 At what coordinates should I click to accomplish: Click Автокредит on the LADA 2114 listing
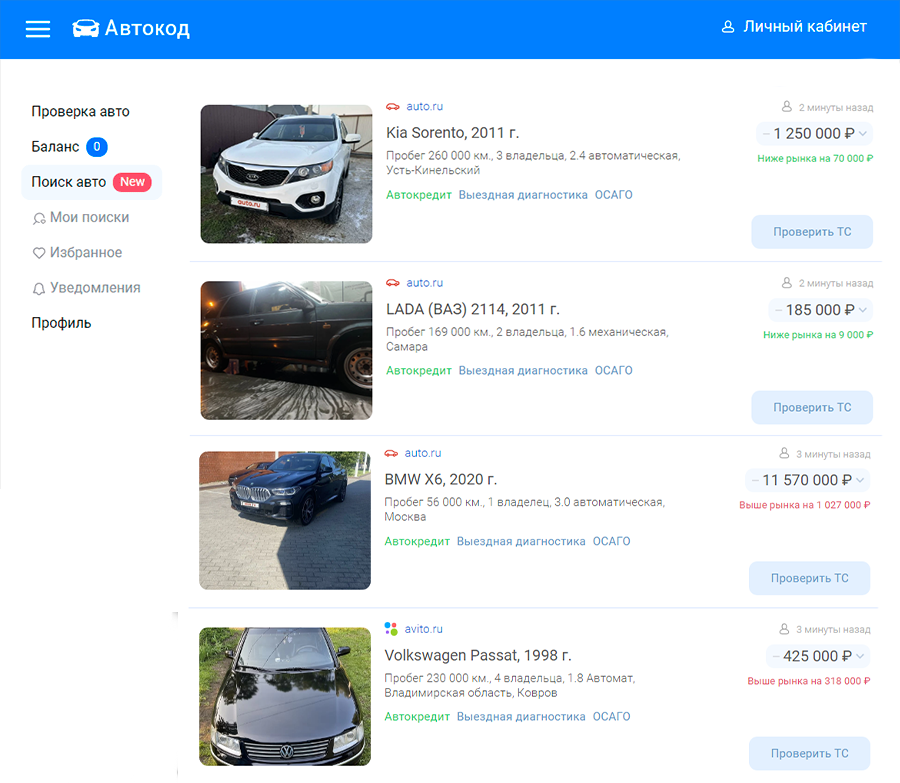click(419, 371)
